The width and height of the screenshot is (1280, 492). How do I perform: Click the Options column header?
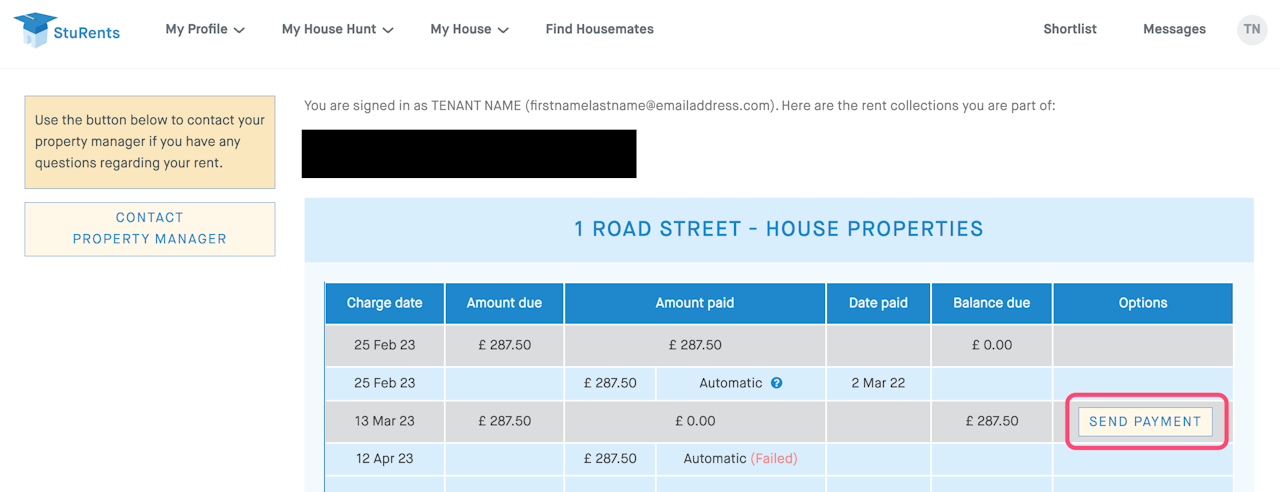(x=1142, y=303)
